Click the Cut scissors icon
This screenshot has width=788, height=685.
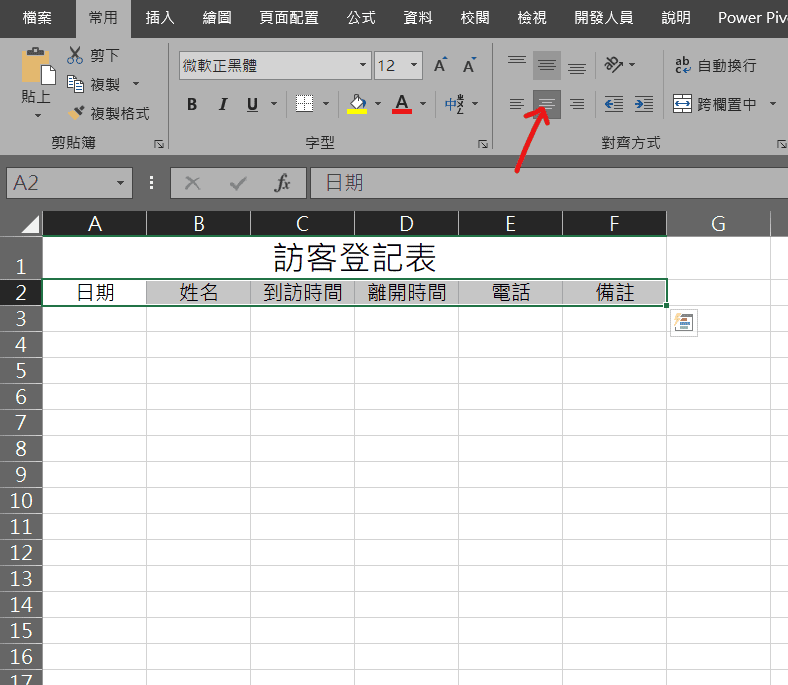(75, 55)
